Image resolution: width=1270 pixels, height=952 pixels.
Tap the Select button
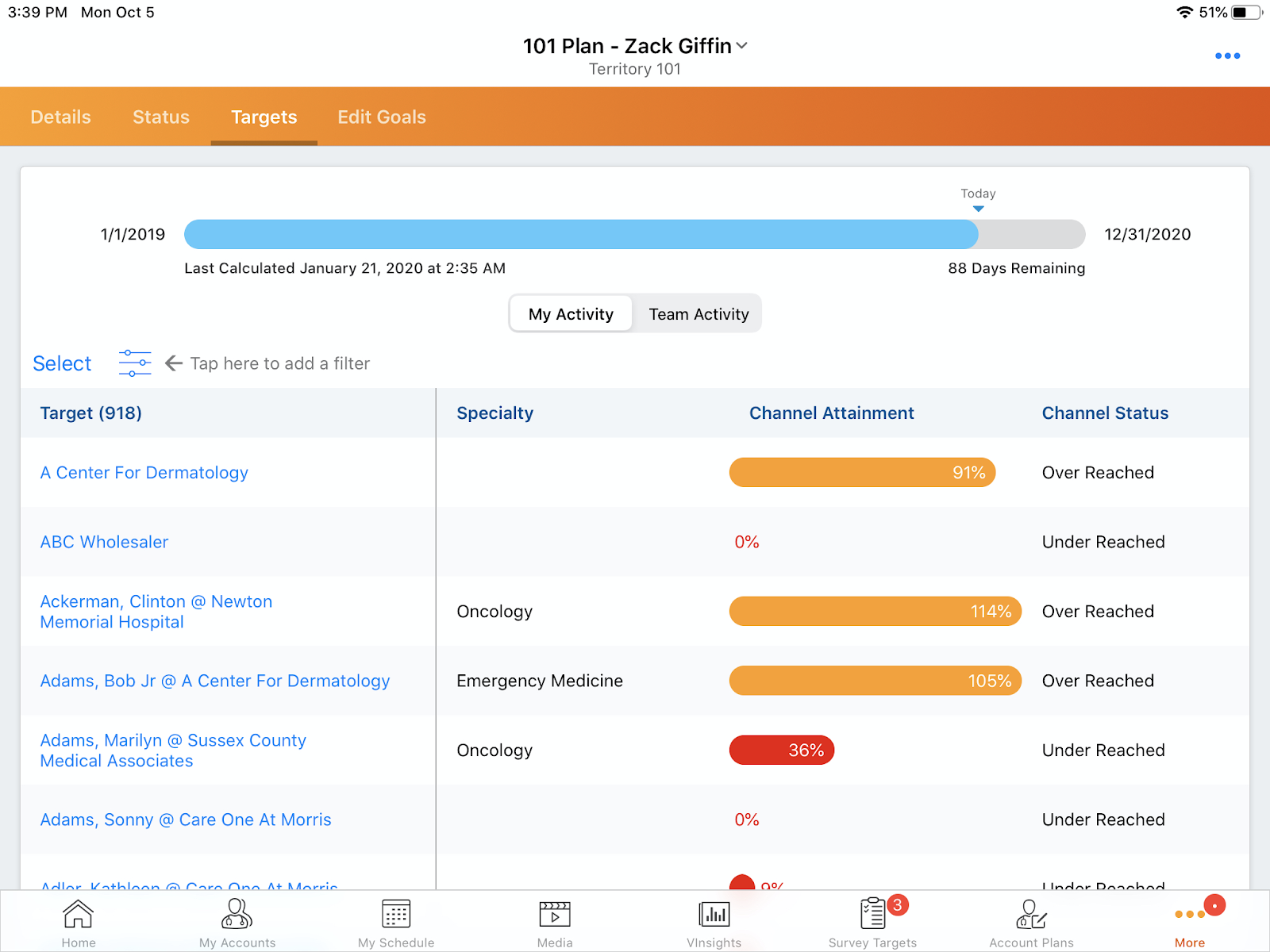coord(62,363)
